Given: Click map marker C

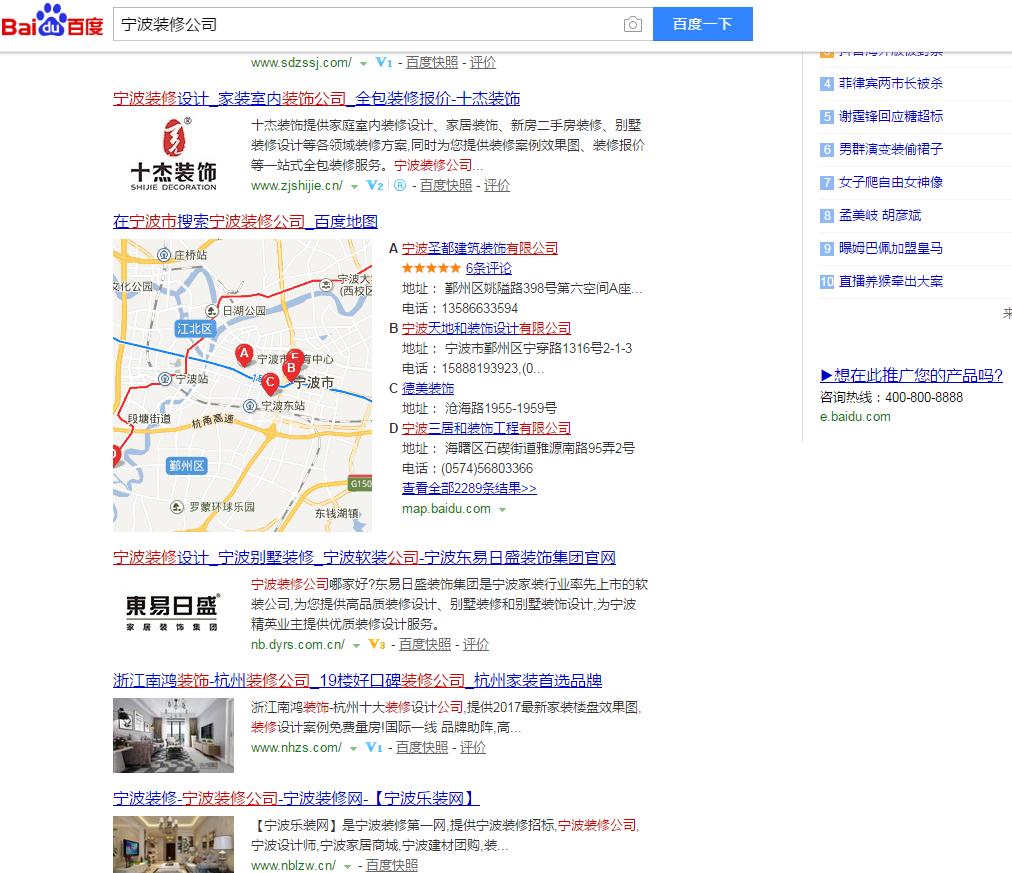Looking at the screenshot, I should 270,383.
